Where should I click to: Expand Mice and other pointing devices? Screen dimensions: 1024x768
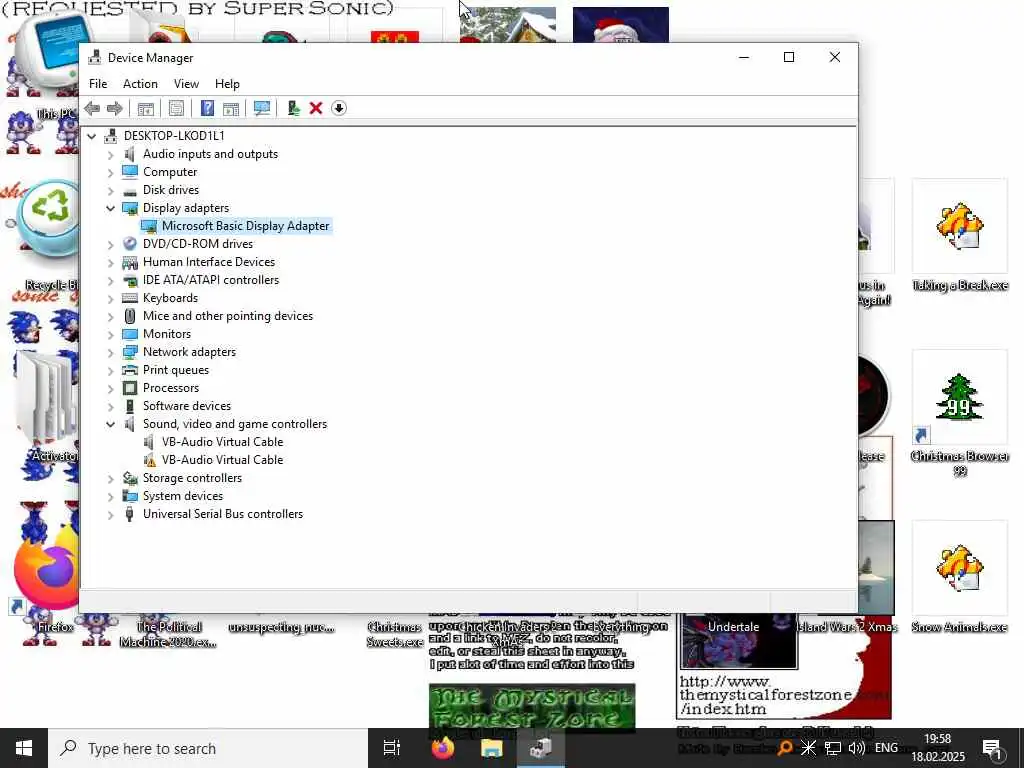pyautogui.click(x=110, y=316)
